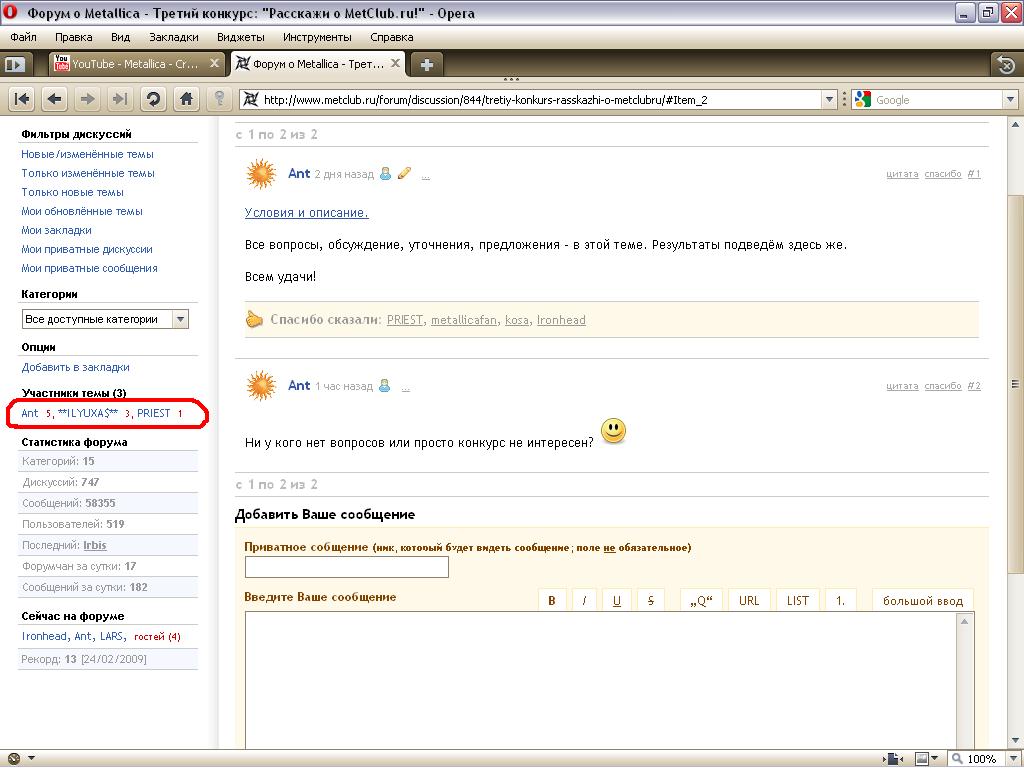Image resolution: width=1024 pixels, height=768 pixels.
Task: Expand the 'Все доступные категории' dropdown
Action: [x=180, y=319]
